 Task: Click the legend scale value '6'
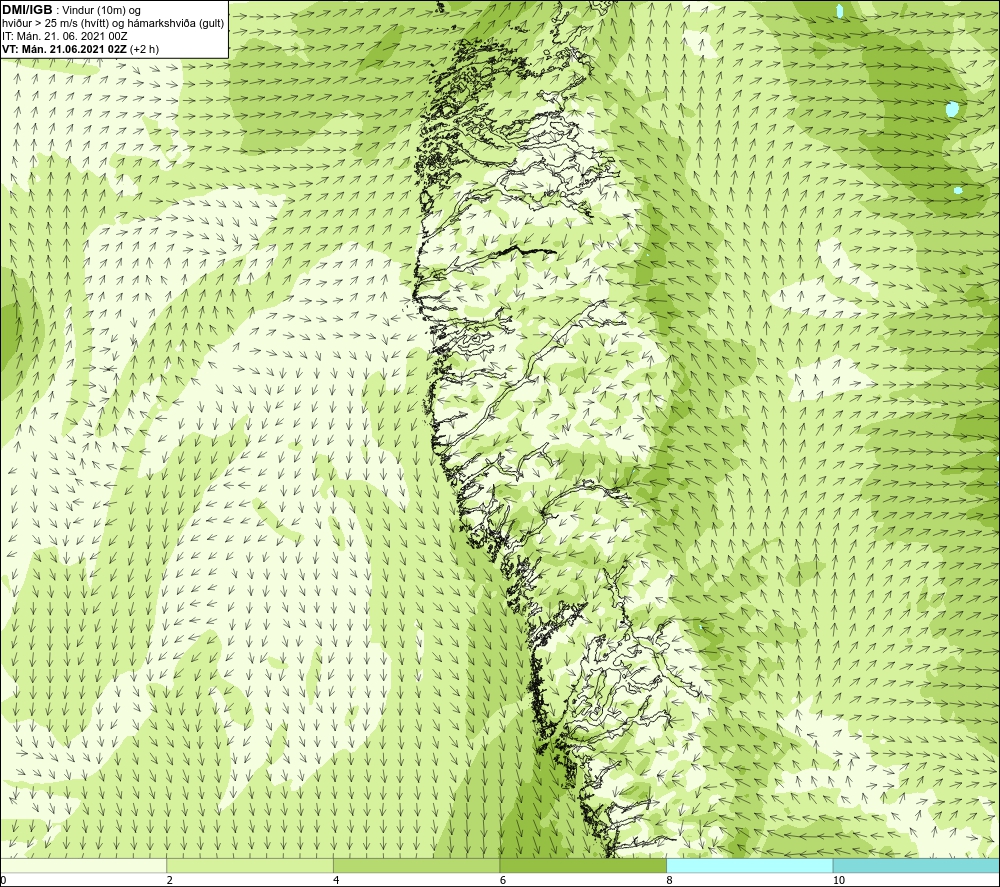pos(503,881)
